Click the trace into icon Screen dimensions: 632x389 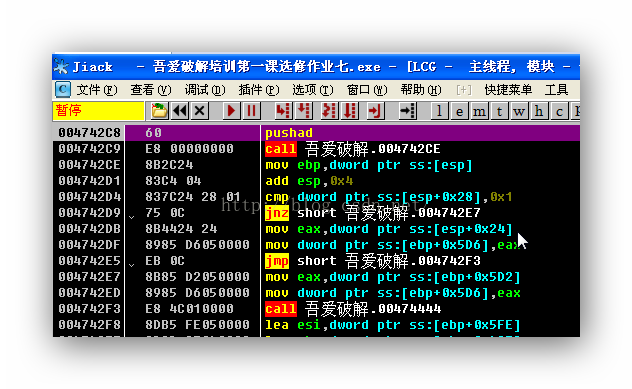tap(329, 111)
